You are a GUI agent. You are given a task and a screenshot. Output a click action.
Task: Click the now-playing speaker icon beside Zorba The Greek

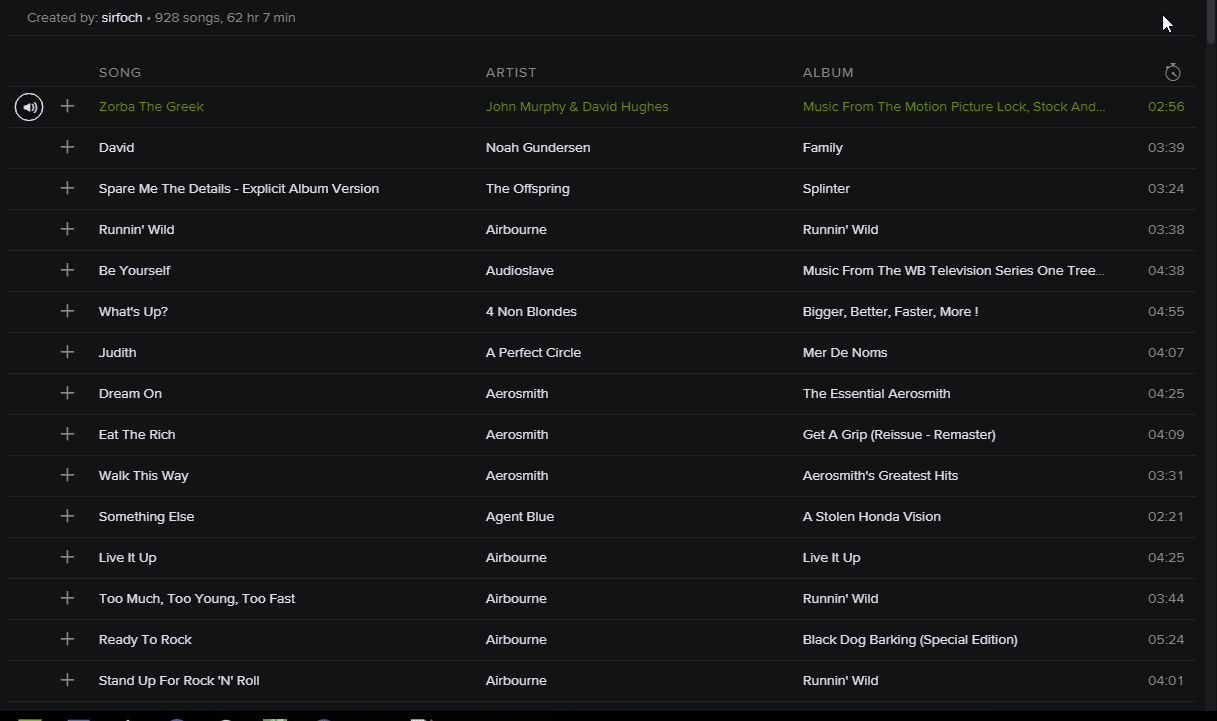click(x=29, y=106)
